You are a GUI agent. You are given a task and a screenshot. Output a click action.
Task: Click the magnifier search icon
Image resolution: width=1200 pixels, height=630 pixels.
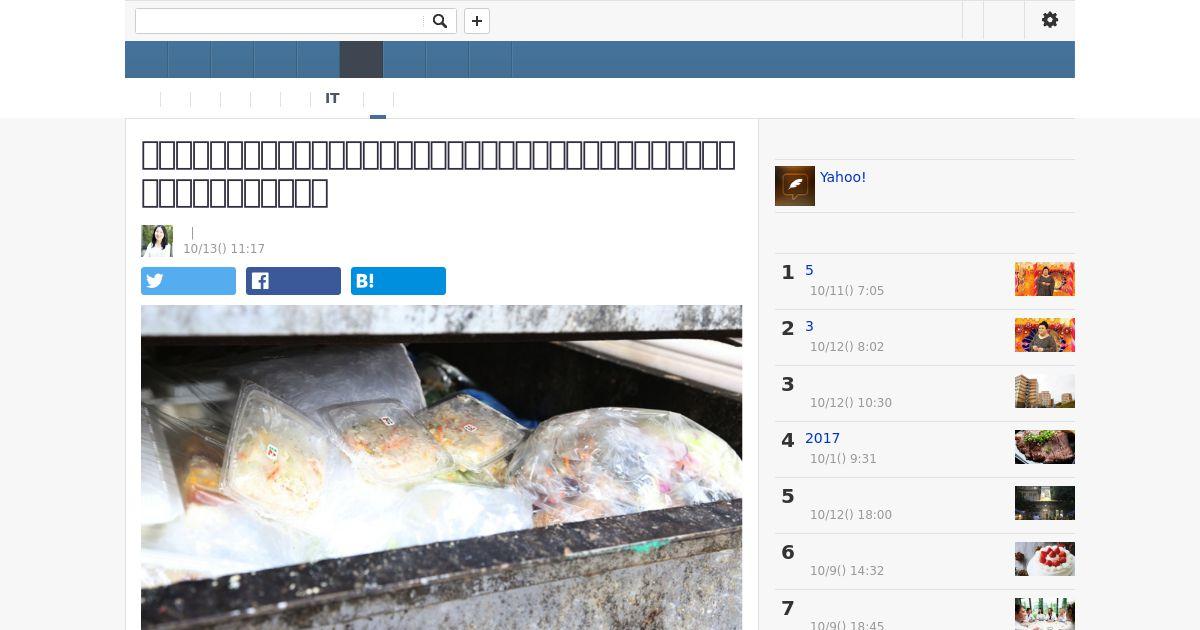[x=439, y=21]
